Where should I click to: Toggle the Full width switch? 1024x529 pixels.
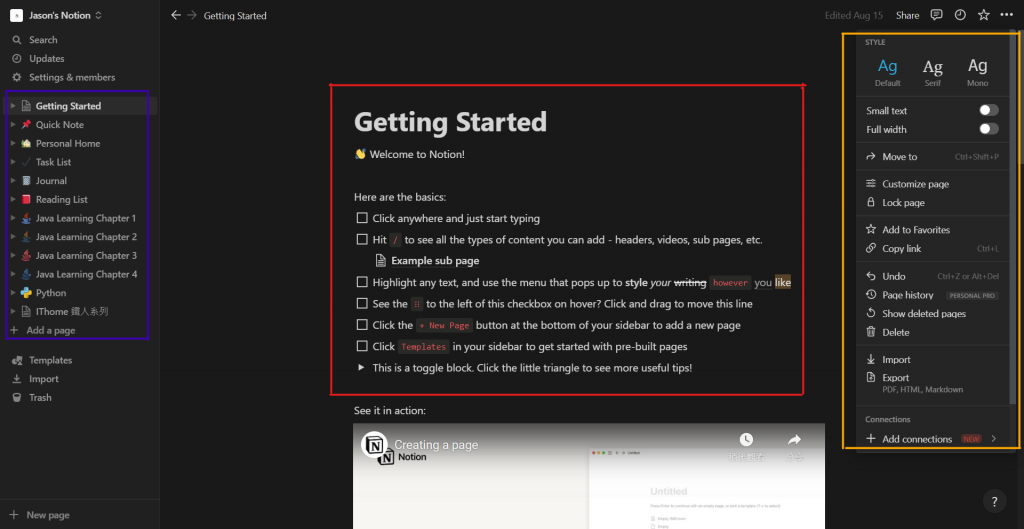point(989,129)
